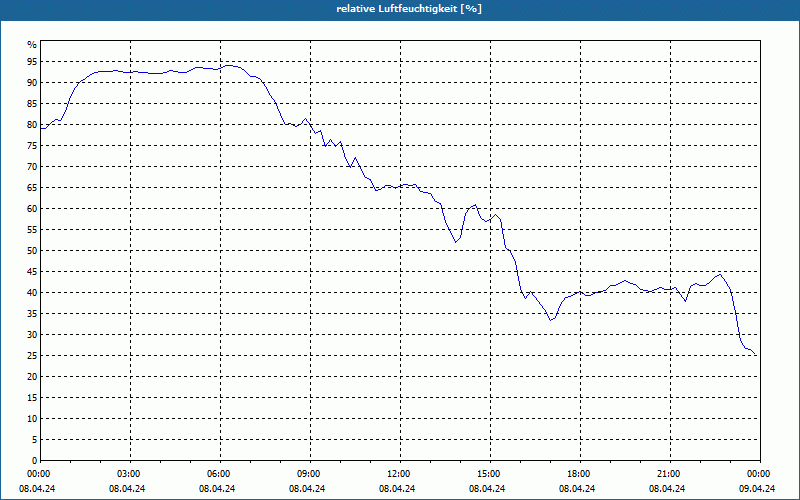The width and height of the screenshot is (800, 500).
Task: Select the 30 y-axis value label
Action: coord(32,335)
